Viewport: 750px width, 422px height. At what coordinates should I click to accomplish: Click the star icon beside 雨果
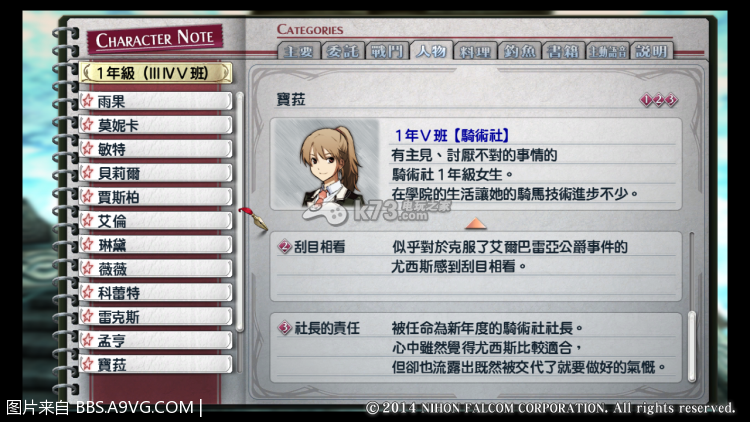(x=88, y=101)
